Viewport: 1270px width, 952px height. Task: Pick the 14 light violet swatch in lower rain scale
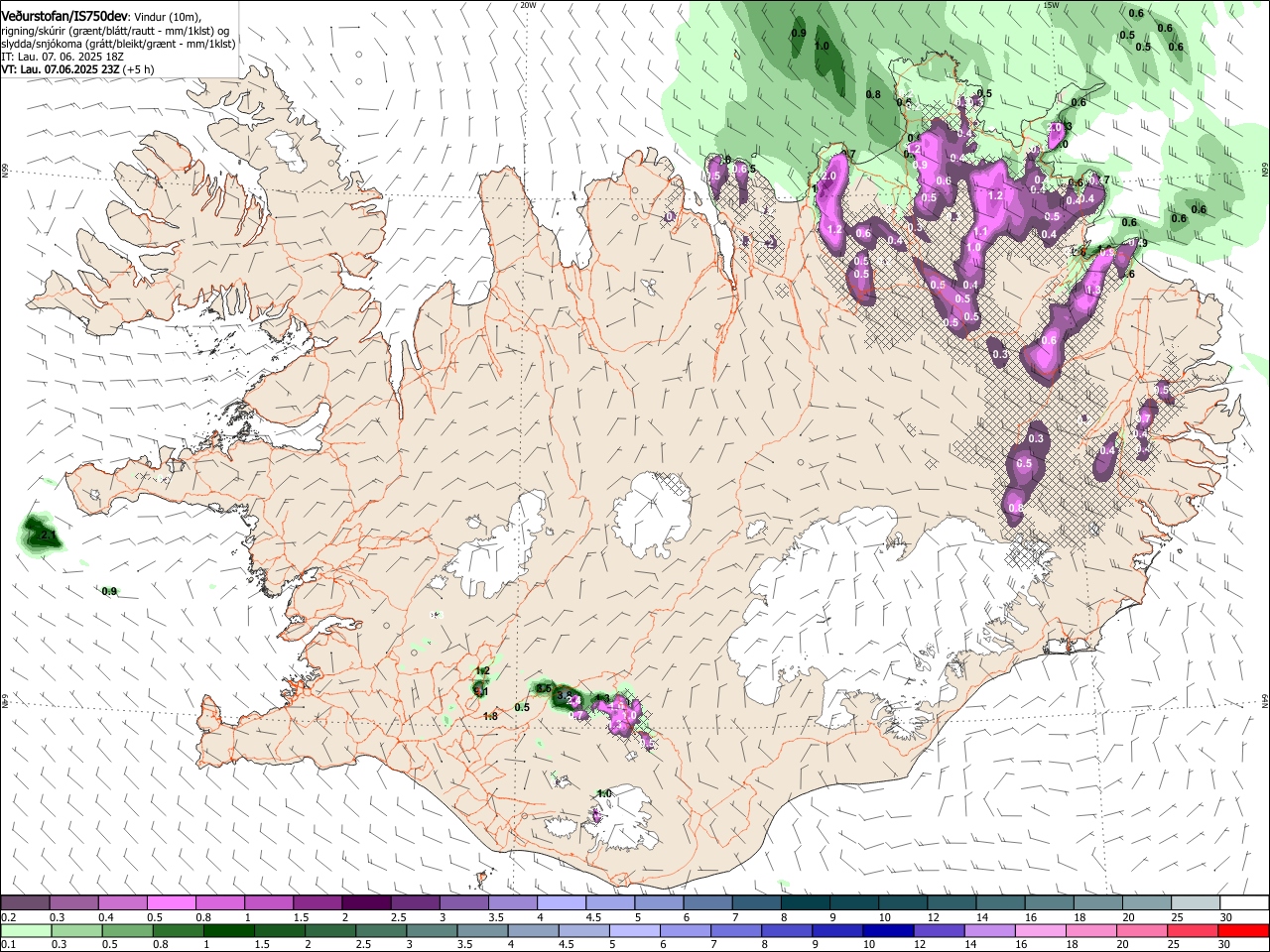(989, 930)
